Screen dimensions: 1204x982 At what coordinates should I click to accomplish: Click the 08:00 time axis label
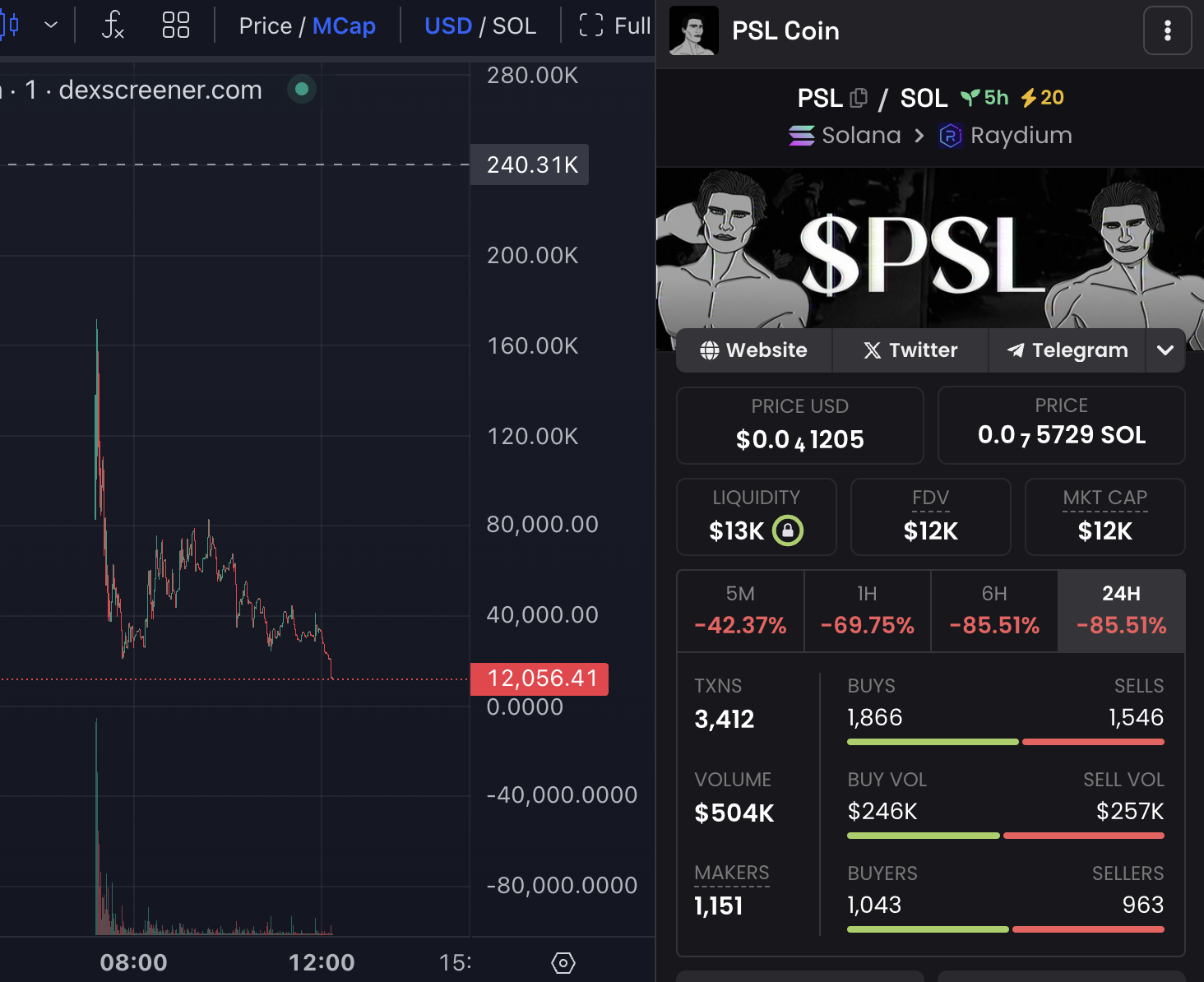133,962
